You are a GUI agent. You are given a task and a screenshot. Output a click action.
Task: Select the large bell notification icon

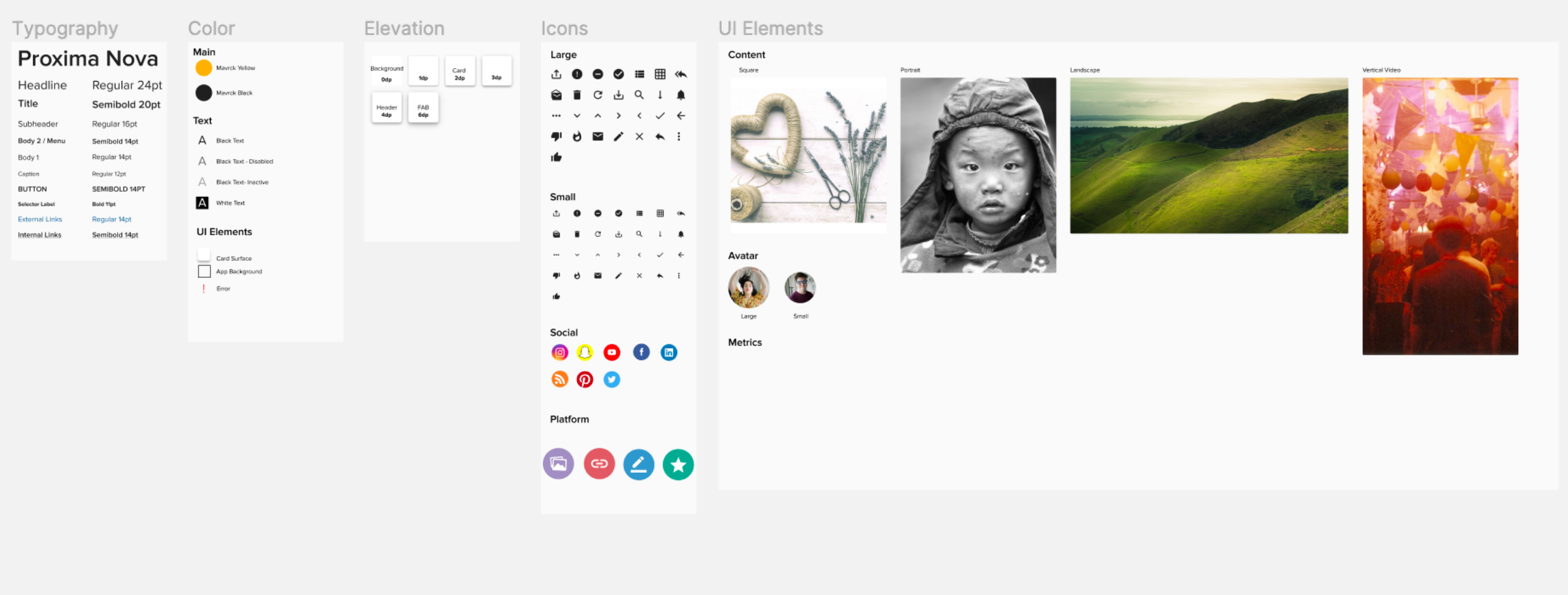681,95
